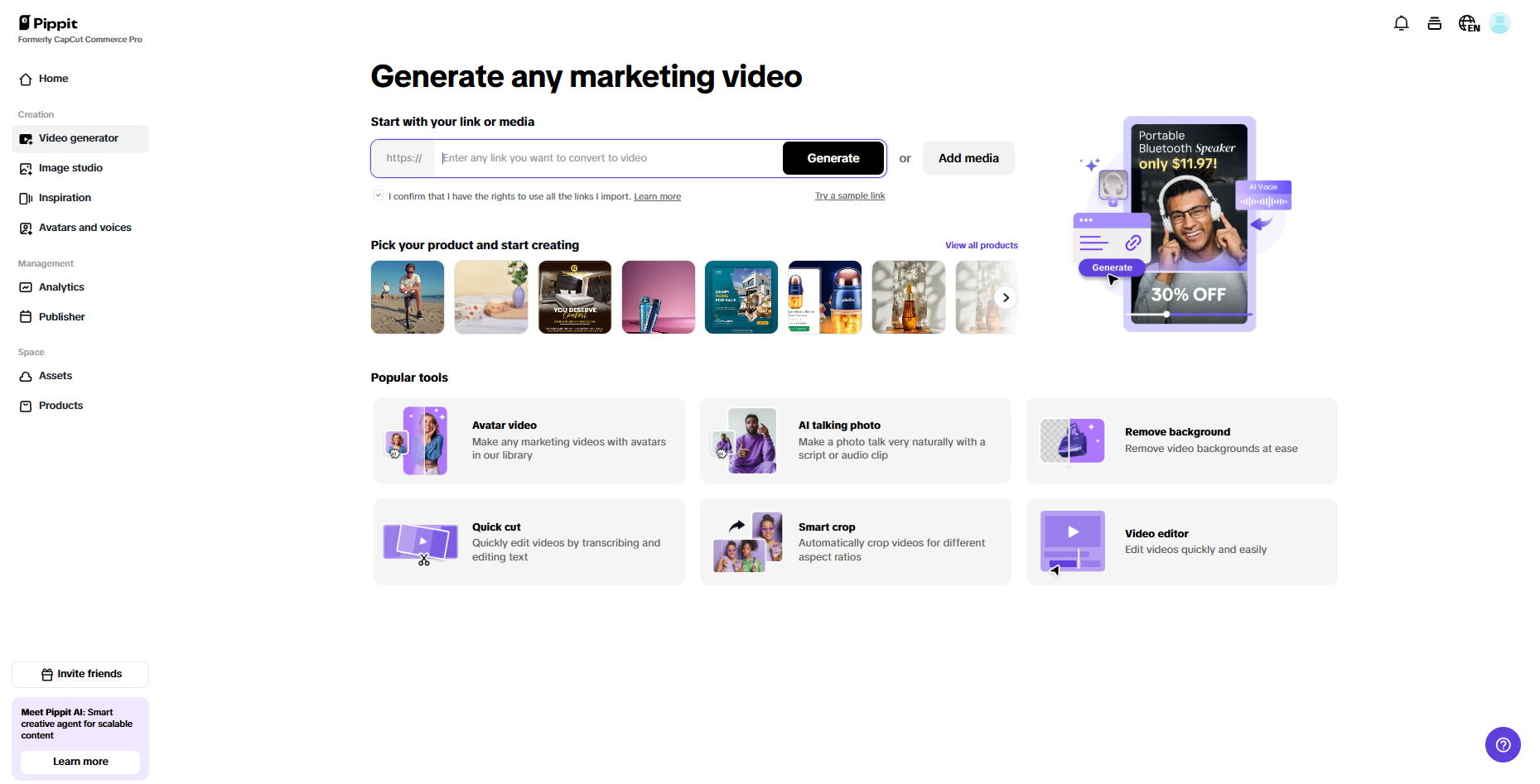Open the notification bell

(x=1401, y=23)
